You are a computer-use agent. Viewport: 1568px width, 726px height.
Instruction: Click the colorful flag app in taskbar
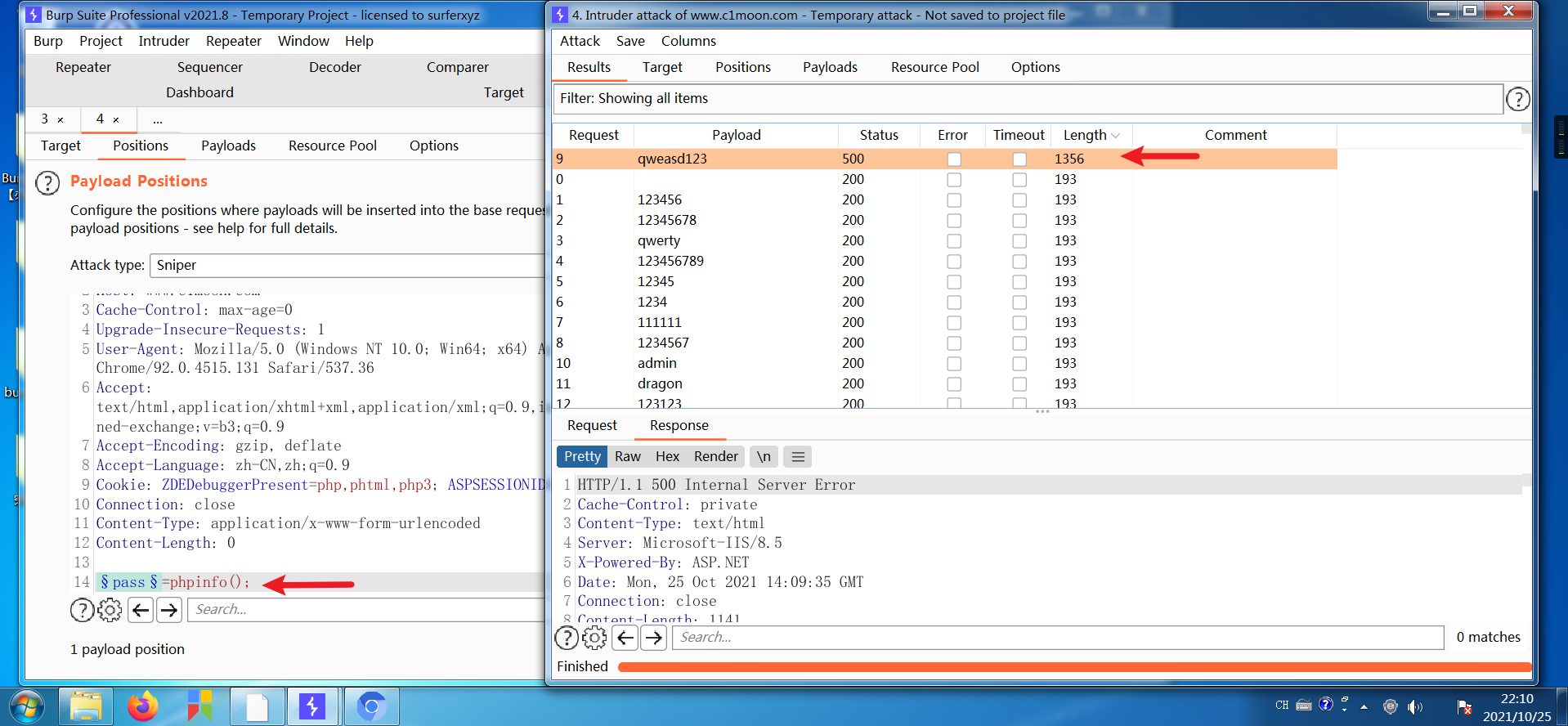pyautogui.click(x=199, y=706)
